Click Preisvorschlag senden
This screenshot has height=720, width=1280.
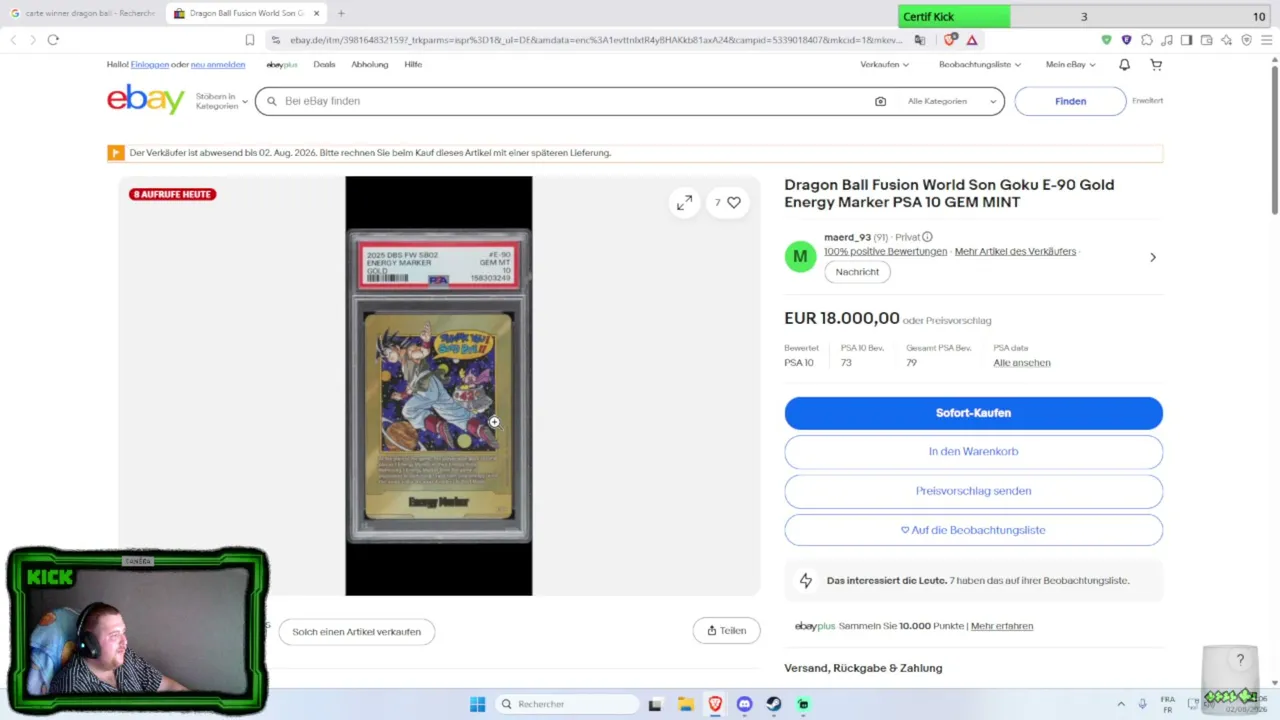[973, 491]
